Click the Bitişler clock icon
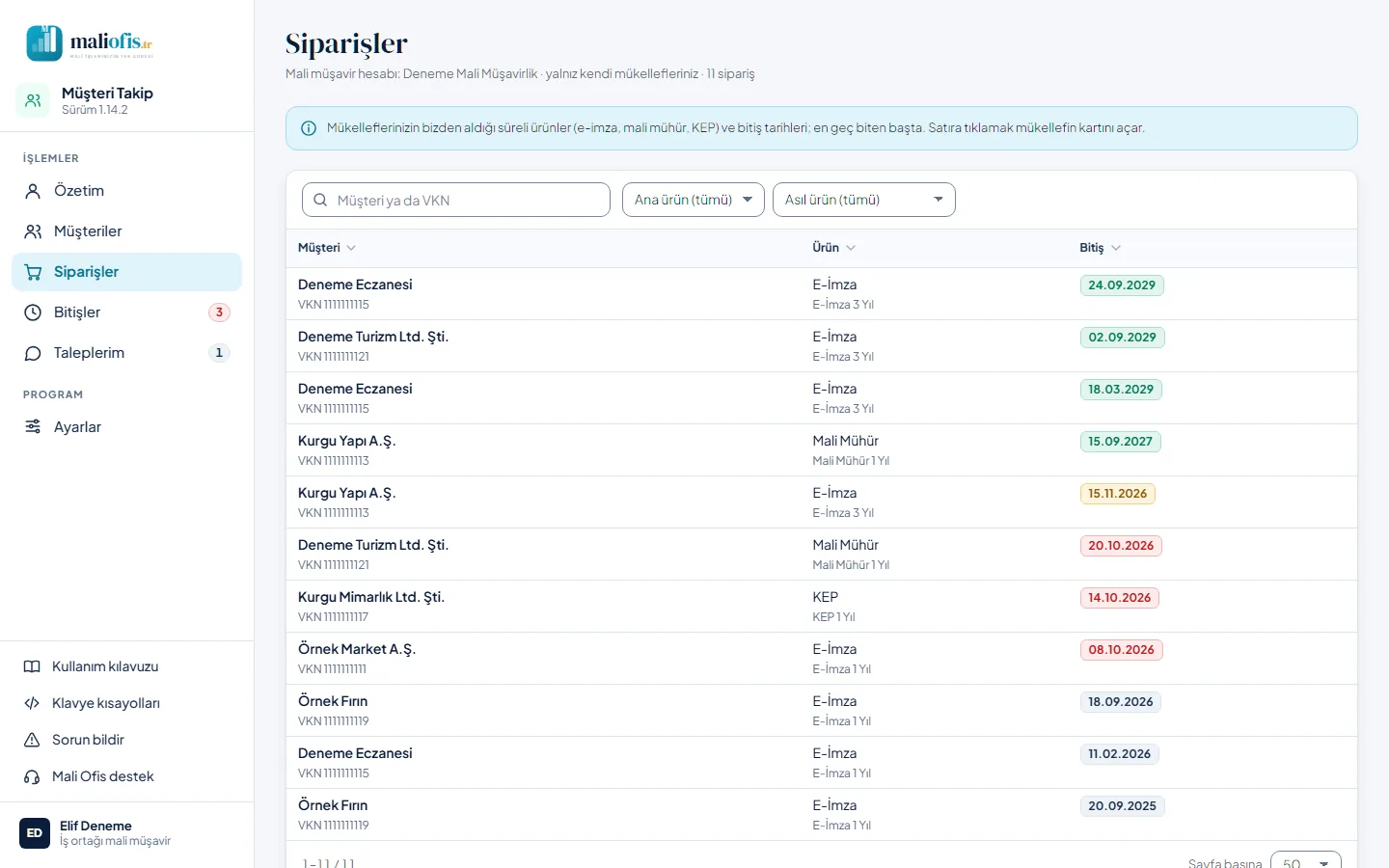This screenshot has height=868, width=1389. [33, 312]
